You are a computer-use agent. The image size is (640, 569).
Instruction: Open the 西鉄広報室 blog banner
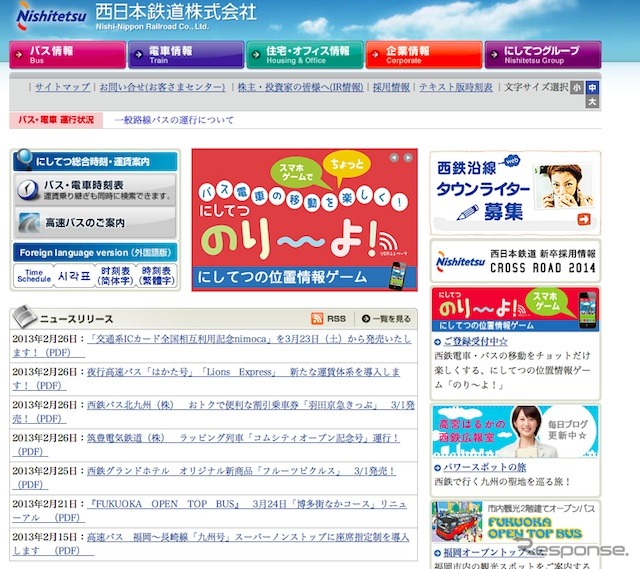pyautogui.click(x=515, y=431)
